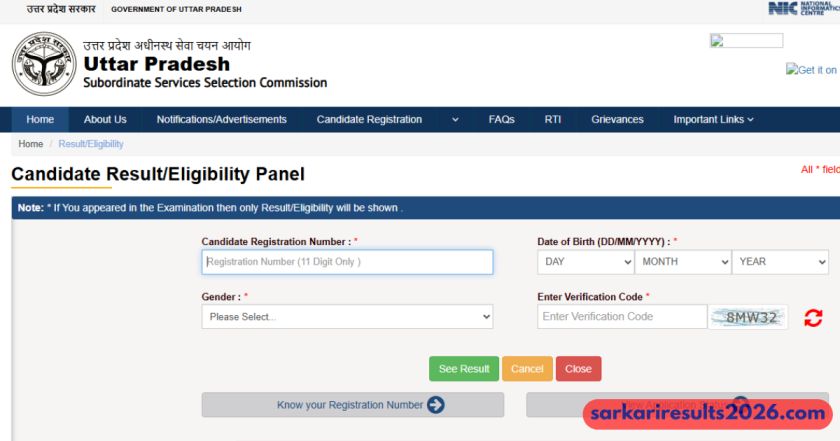
Task: Click the green See Result button
Action: pos(464,369)
